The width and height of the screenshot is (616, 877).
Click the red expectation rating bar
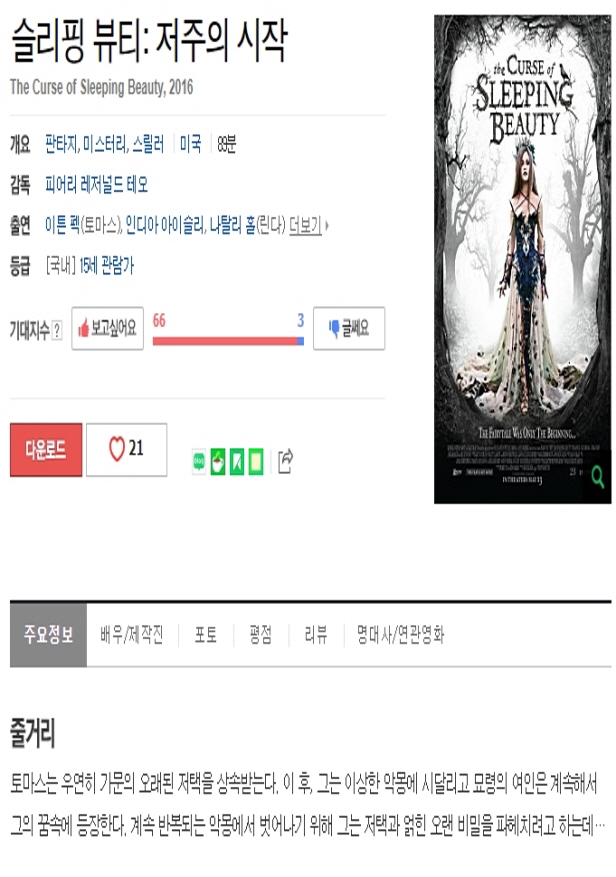[225, 341]
